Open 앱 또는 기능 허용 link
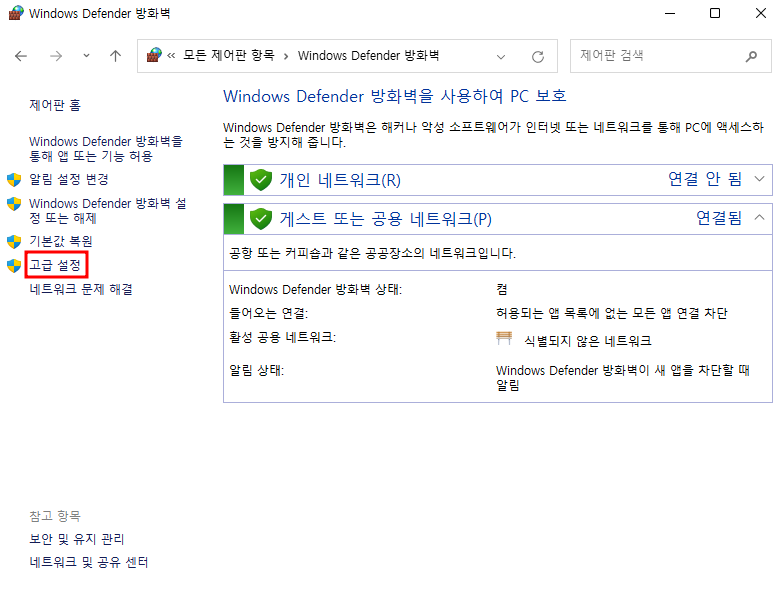The image size is (784, 589). (x=106, y=148)
